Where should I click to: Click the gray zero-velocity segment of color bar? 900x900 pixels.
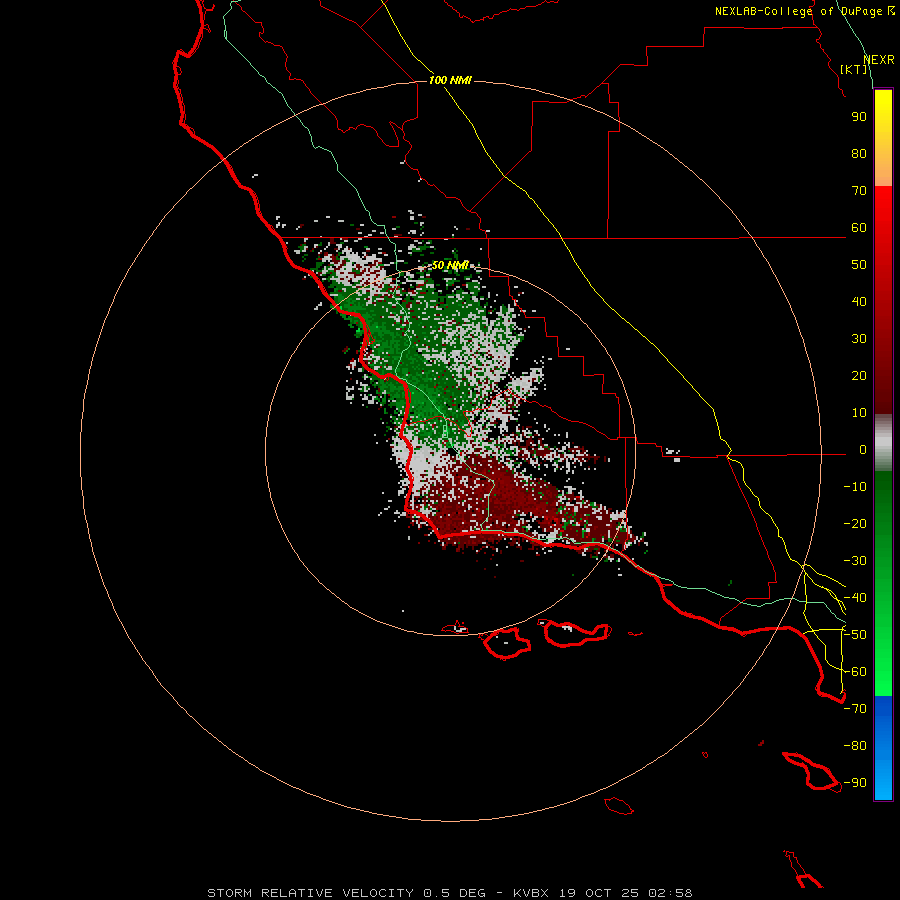pos(883,443)
